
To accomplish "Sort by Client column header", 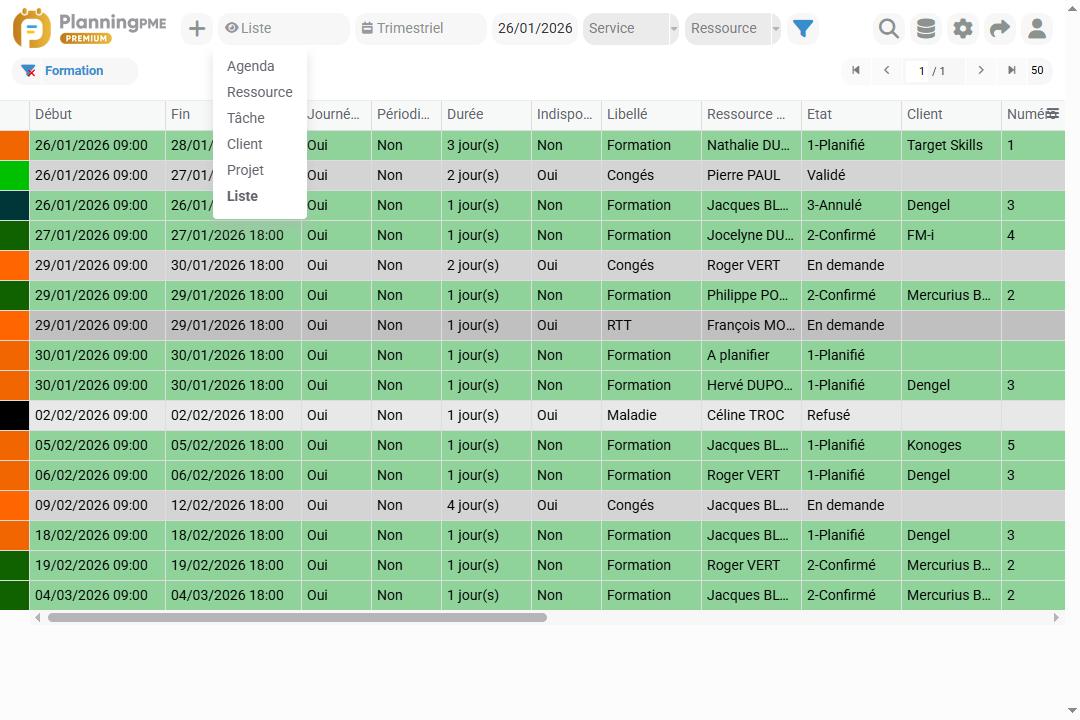I will [x=951, y=114].
